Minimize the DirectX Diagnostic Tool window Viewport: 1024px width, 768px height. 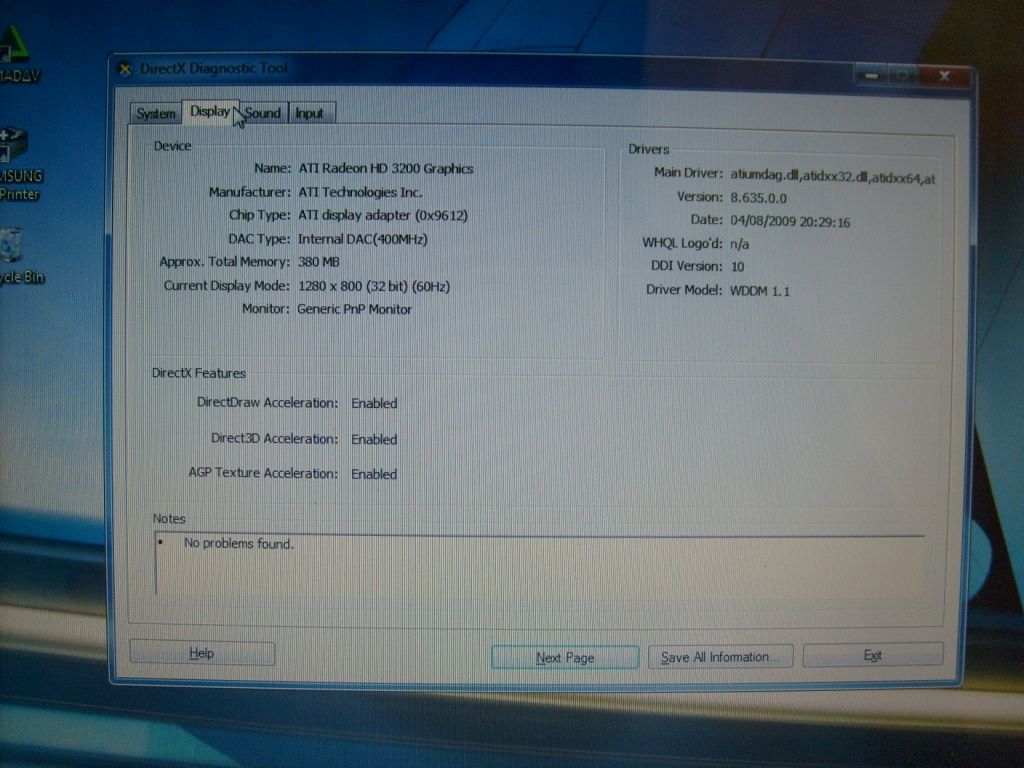click(x=871, y=76)
